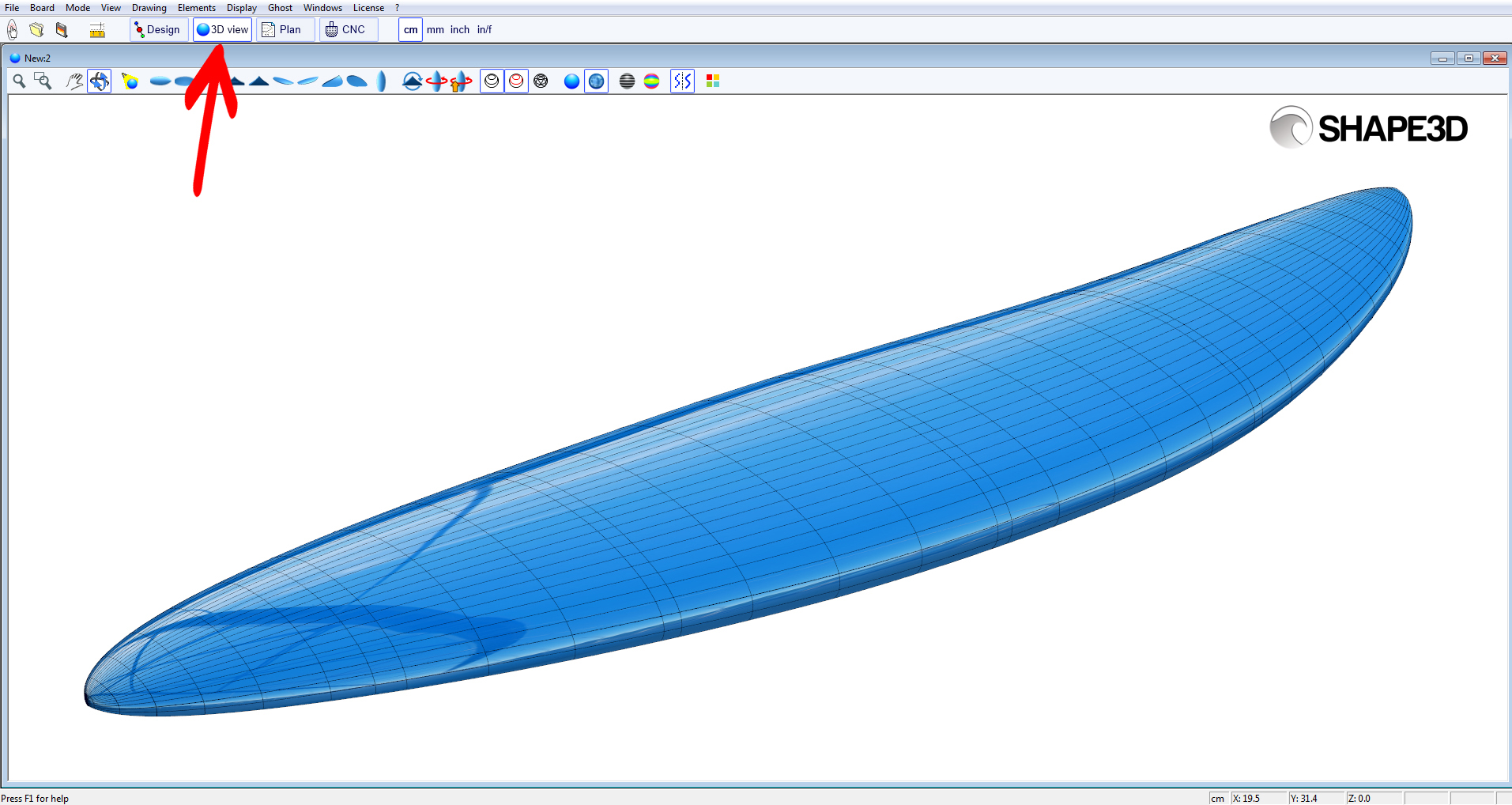Restore the New:2 child window
Viewport: 1512px width, 805px height.
(1469, 59)
